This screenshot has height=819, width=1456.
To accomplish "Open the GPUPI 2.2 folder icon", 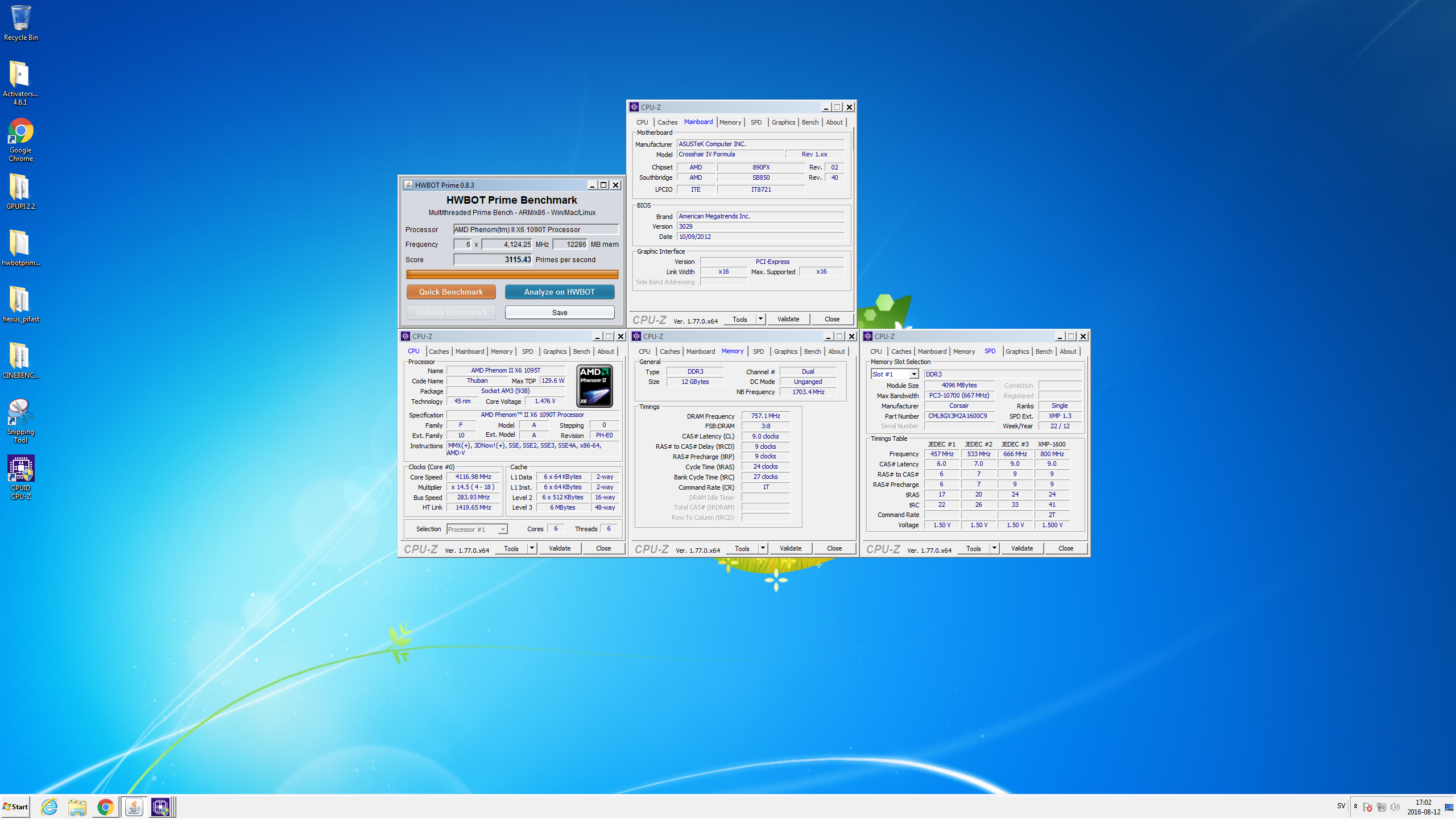I will click(20, 192).
